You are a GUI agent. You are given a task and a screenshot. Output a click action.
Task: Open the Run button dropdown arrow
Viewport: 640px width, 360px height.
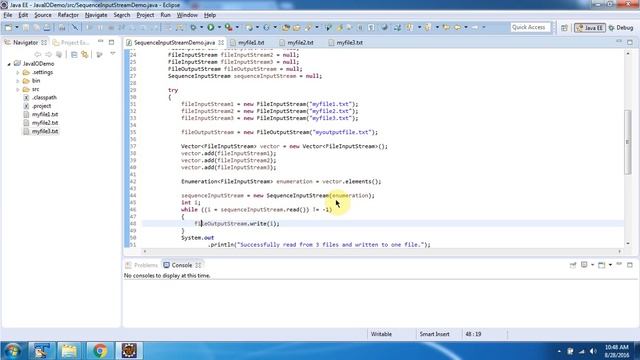click(219, 27)
